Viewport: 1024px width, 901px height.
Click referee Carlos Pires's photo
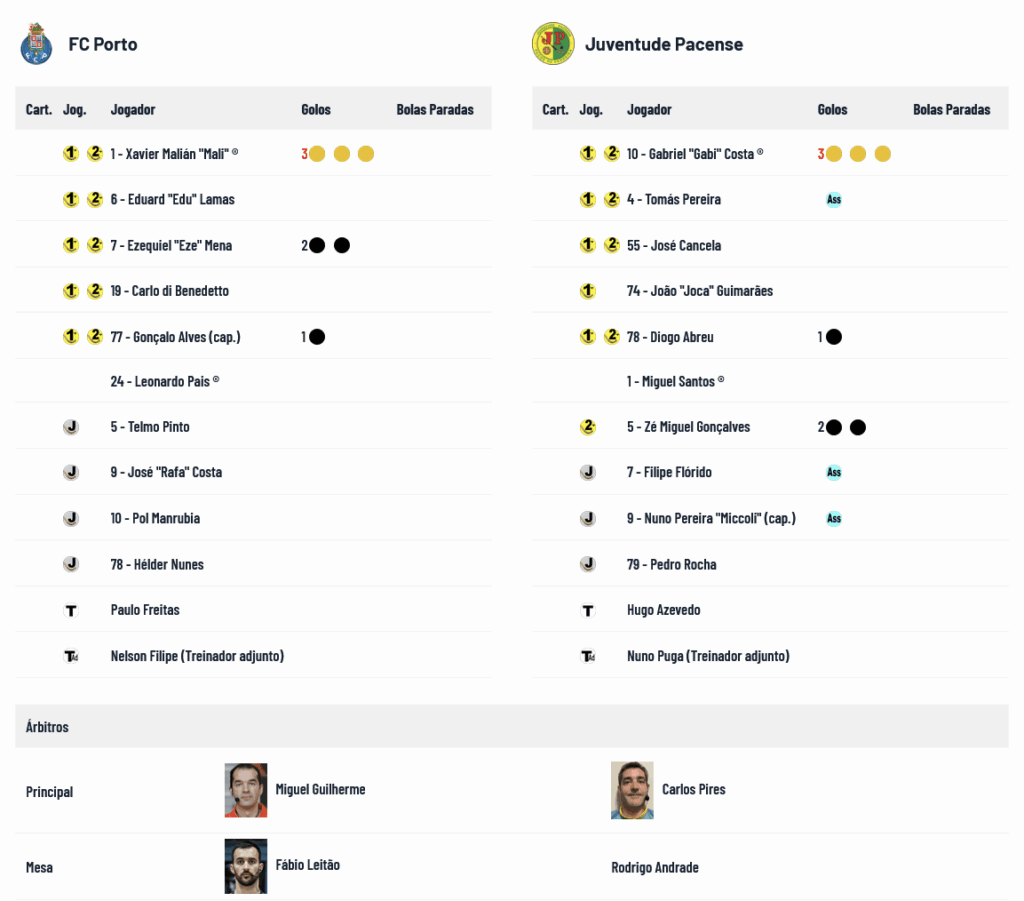coord(632,790)
